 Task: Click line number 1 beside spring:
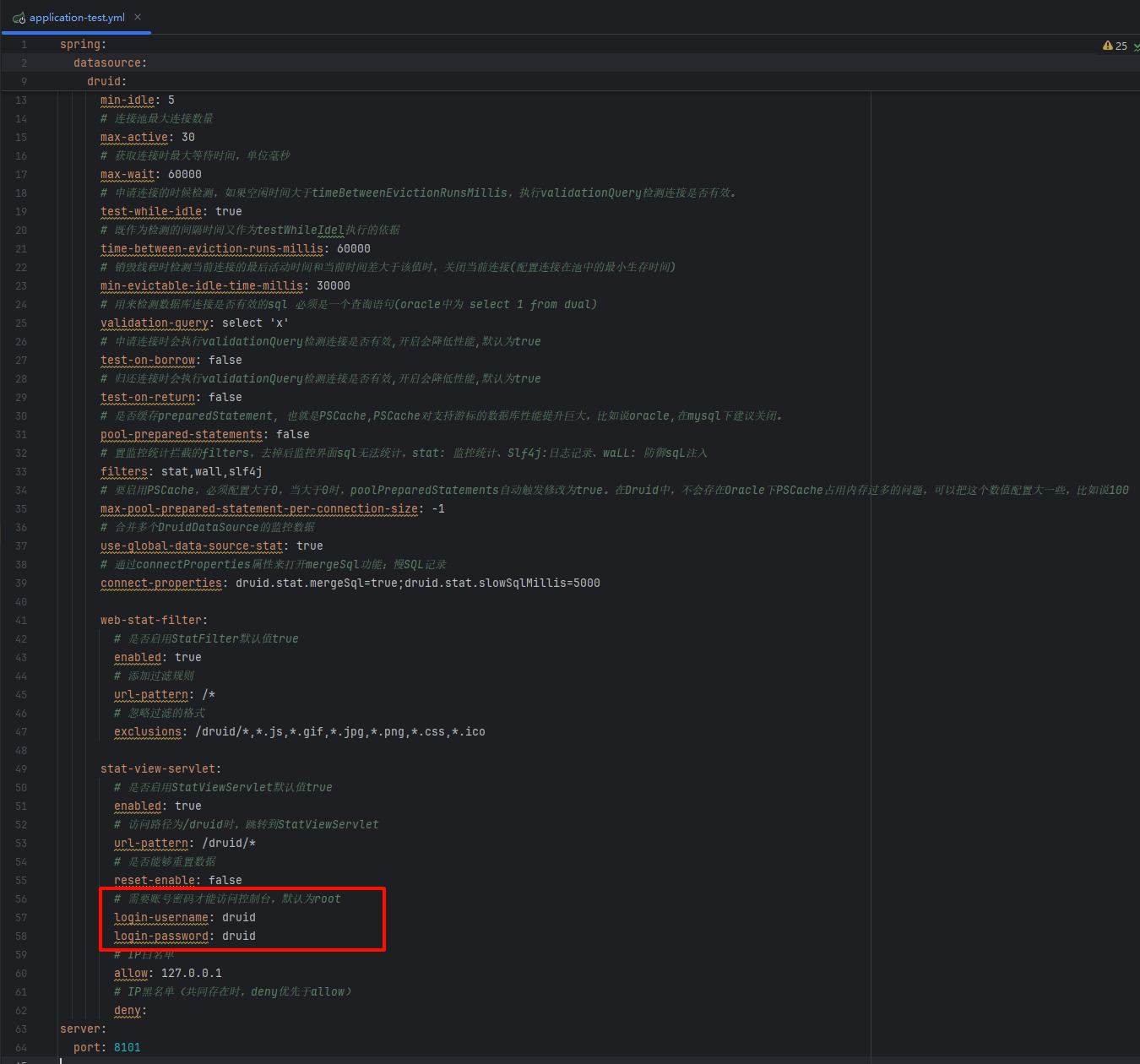tap(24, 44)
